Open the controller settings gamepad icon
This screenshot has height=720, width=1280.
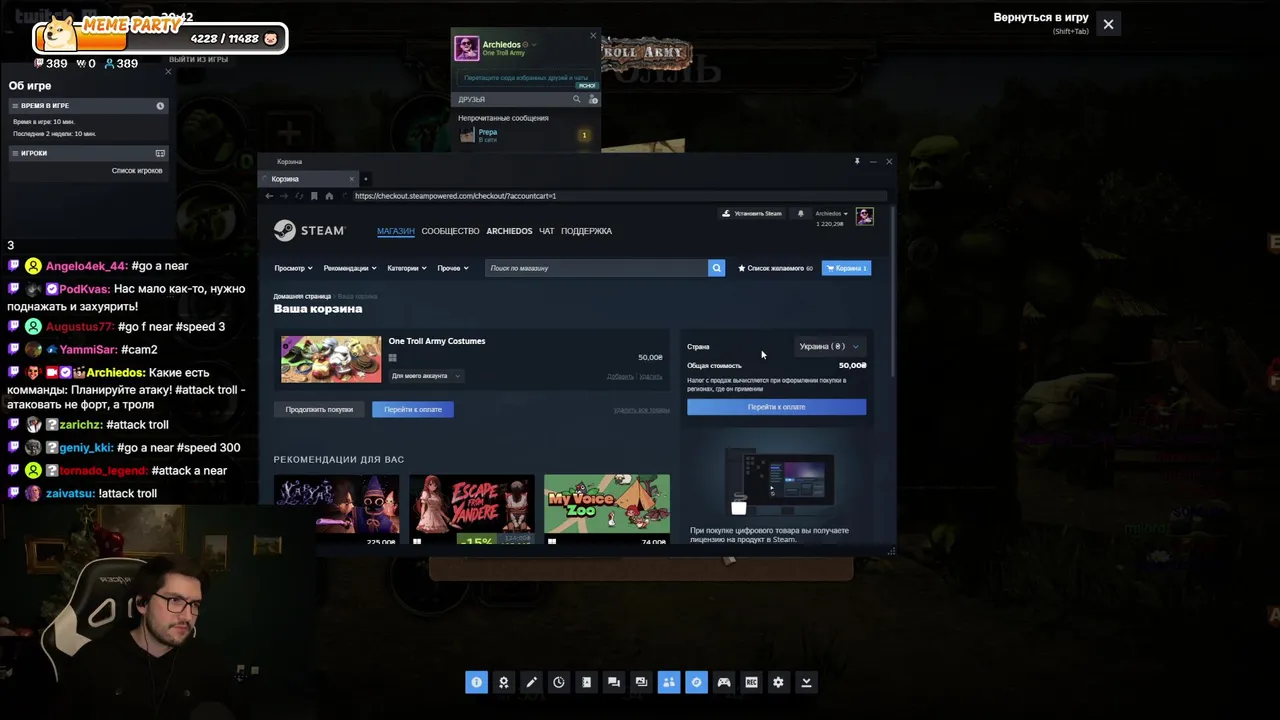coord(724,682)
